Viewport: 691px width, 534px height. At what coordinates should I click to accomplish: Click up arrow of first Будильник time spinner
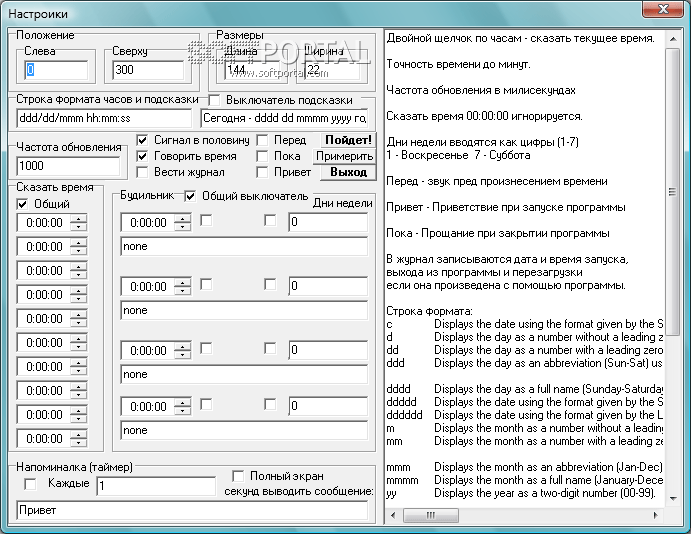pyautogui.click(x=182, y=217)
